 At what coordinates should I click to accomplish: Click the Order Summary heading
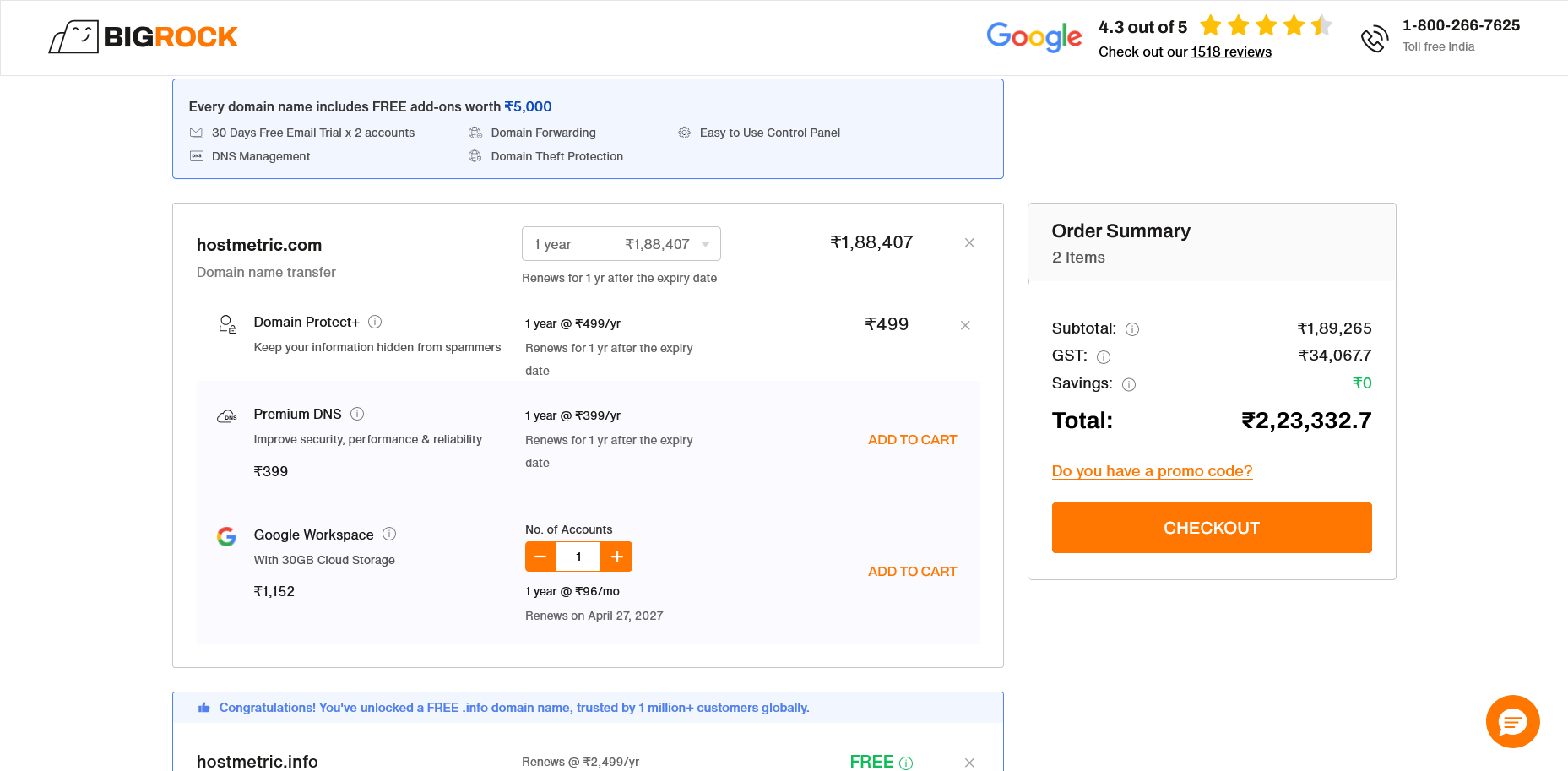pos(1121,231)
